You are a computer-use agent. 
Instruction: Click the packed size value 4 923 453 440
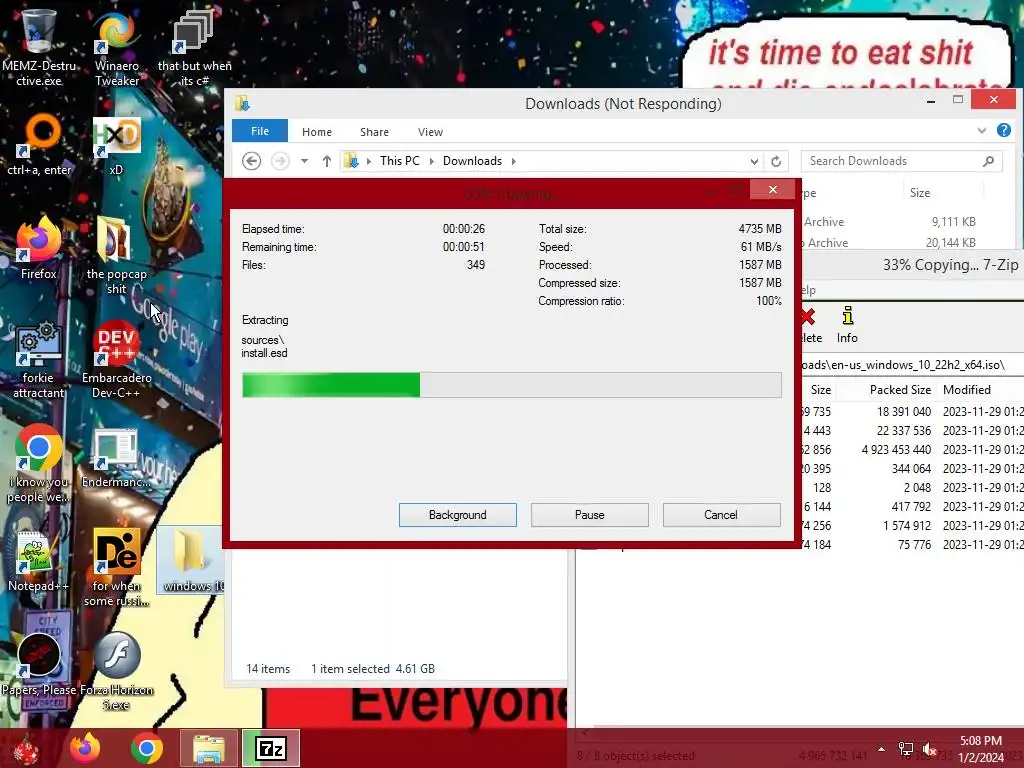(x=896, y=450)
